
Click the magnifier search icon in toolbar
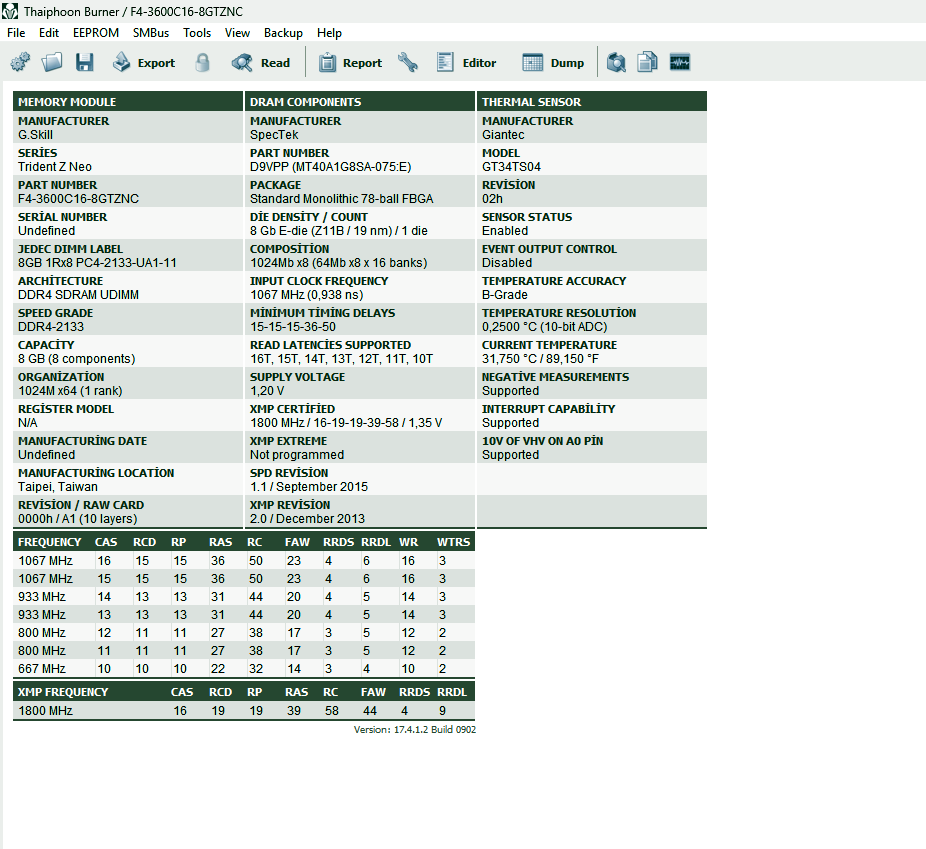pos(616,62)
